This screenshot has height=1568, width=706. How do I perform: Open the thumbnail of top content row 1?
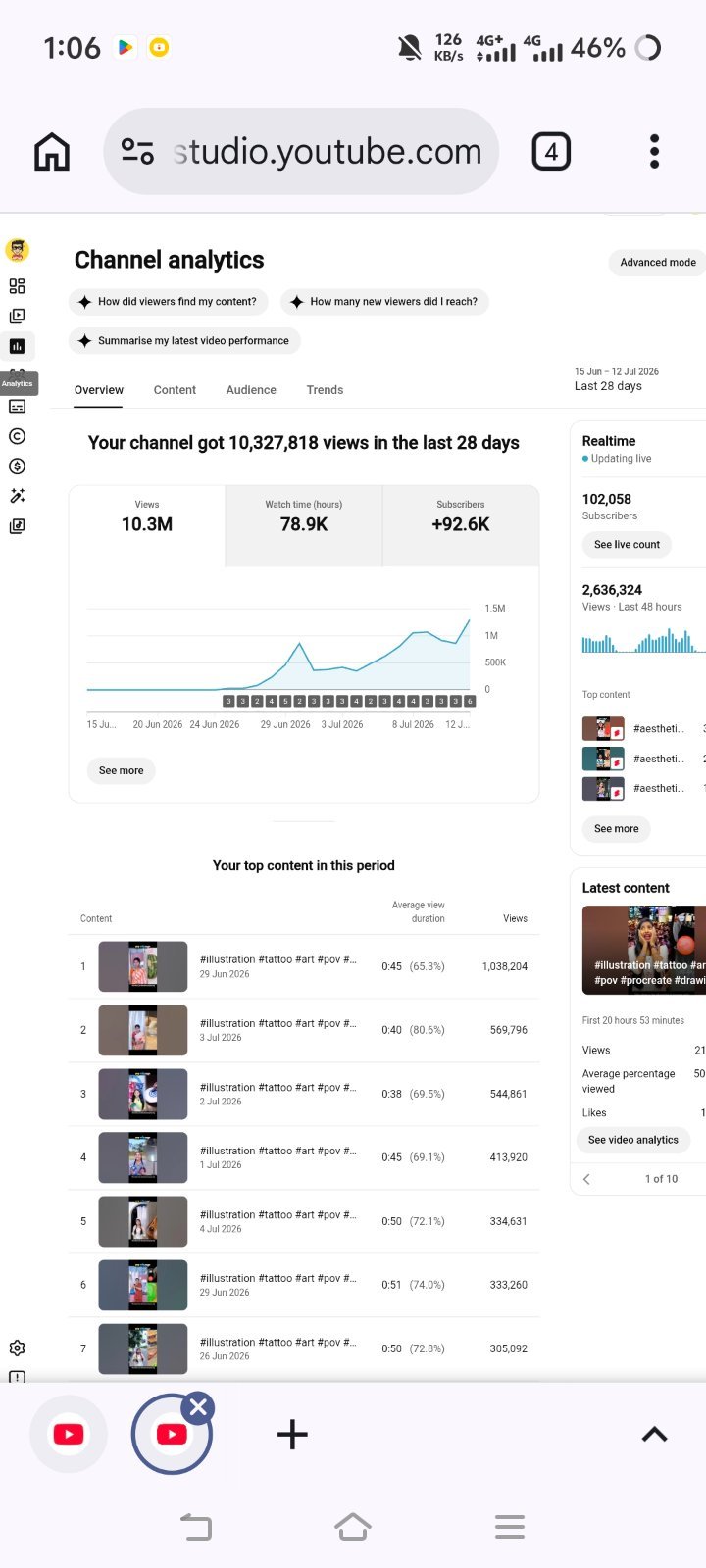pyautogui.click(x=143, y=966)
